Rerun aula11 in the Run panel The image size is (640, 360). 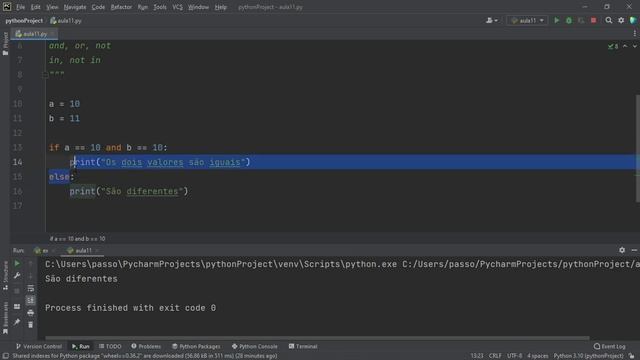coord(17,264)
